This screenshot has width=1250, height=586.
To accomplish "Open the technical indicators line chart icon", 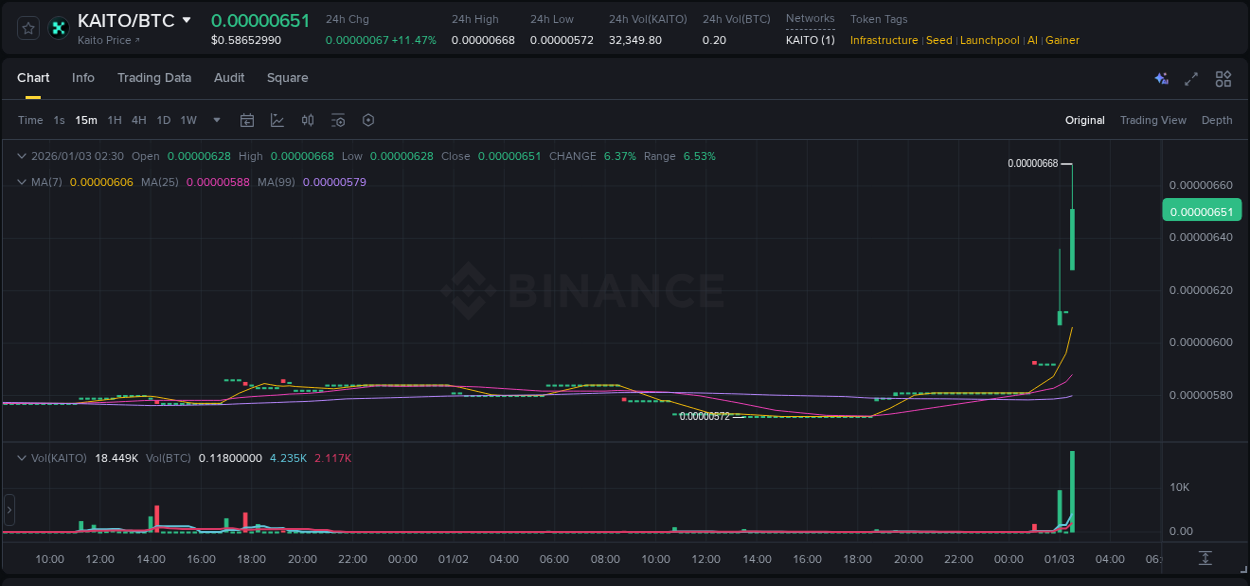I will click(277, 120).
